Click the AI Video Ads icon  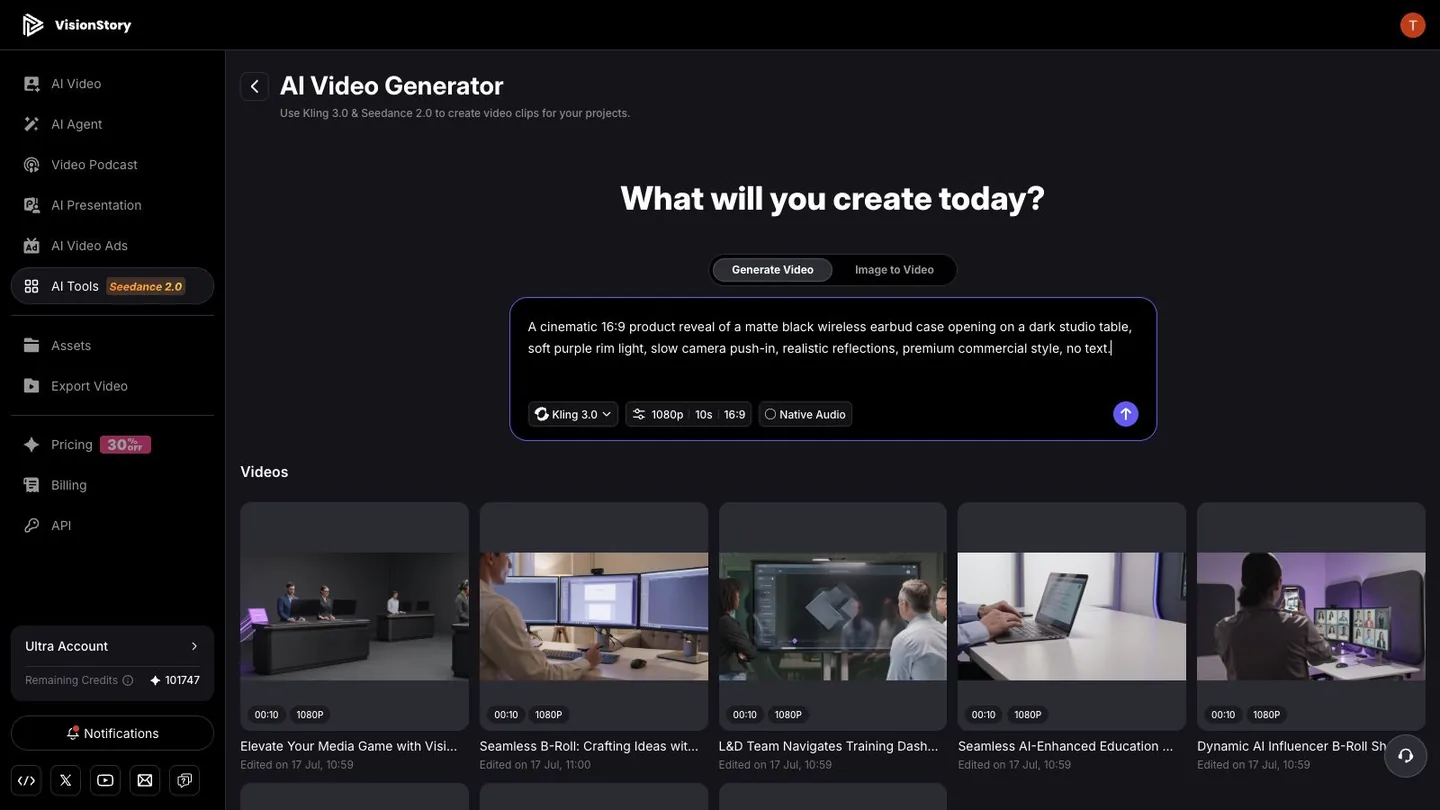[32, 246]
